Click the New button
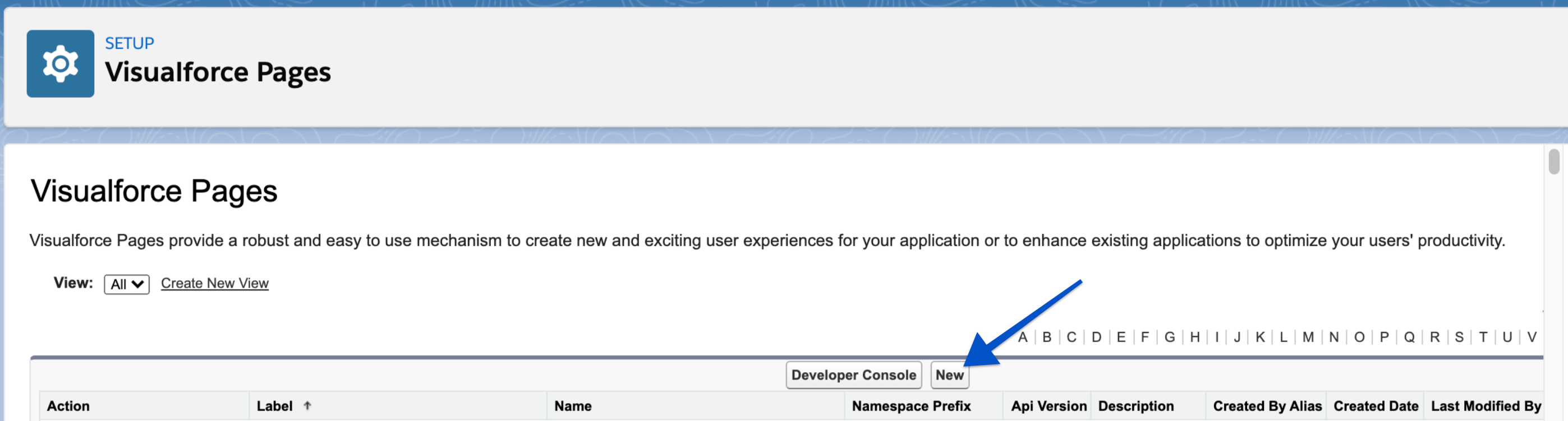The height and width of the screenshot is (421, 1568). [950, 375]
